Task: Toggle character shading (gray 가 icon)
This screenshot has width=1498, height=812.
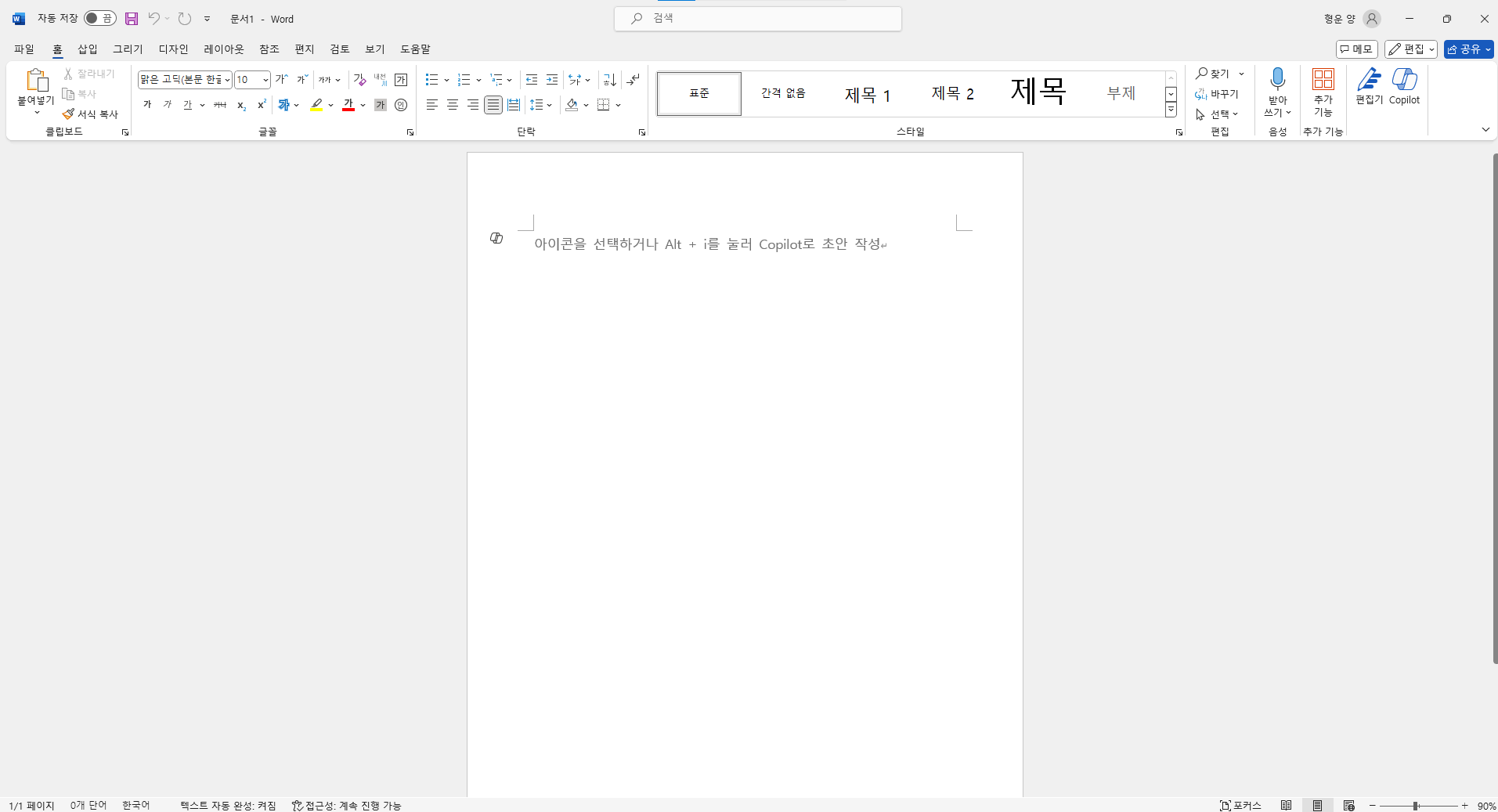Action: coord(381,105)
